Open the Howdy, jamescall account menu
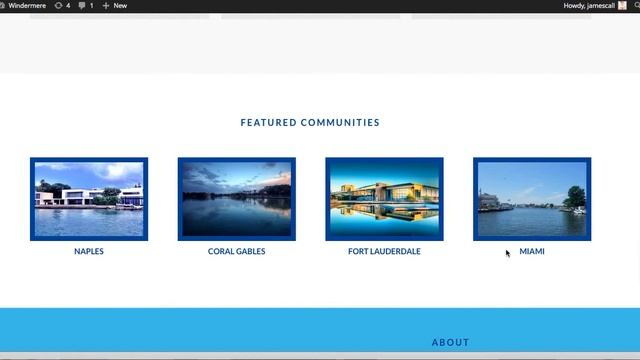The image size is (640, 360). 589,6
